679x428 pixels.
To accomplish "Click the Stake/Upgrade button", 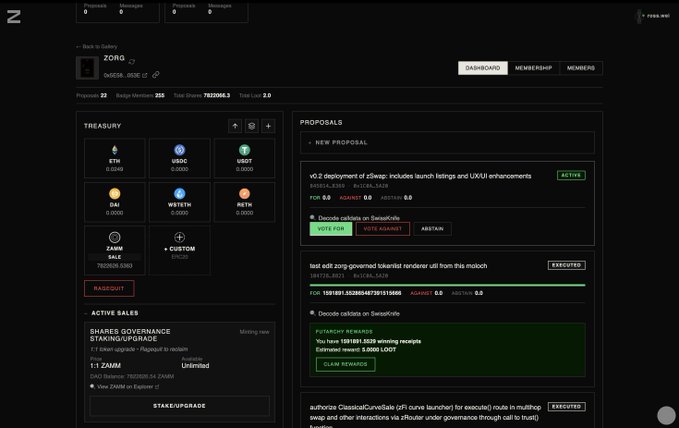I will [179, 406].
